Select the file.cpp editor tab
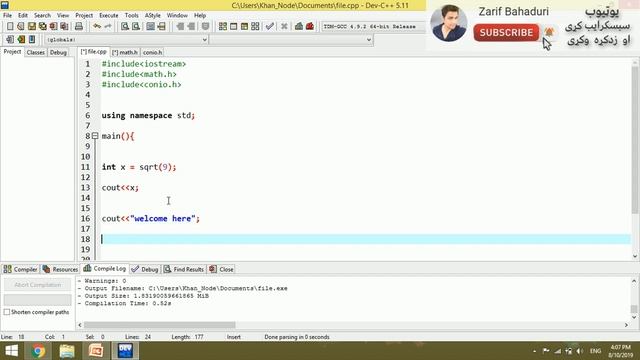 tap(93, 52)
